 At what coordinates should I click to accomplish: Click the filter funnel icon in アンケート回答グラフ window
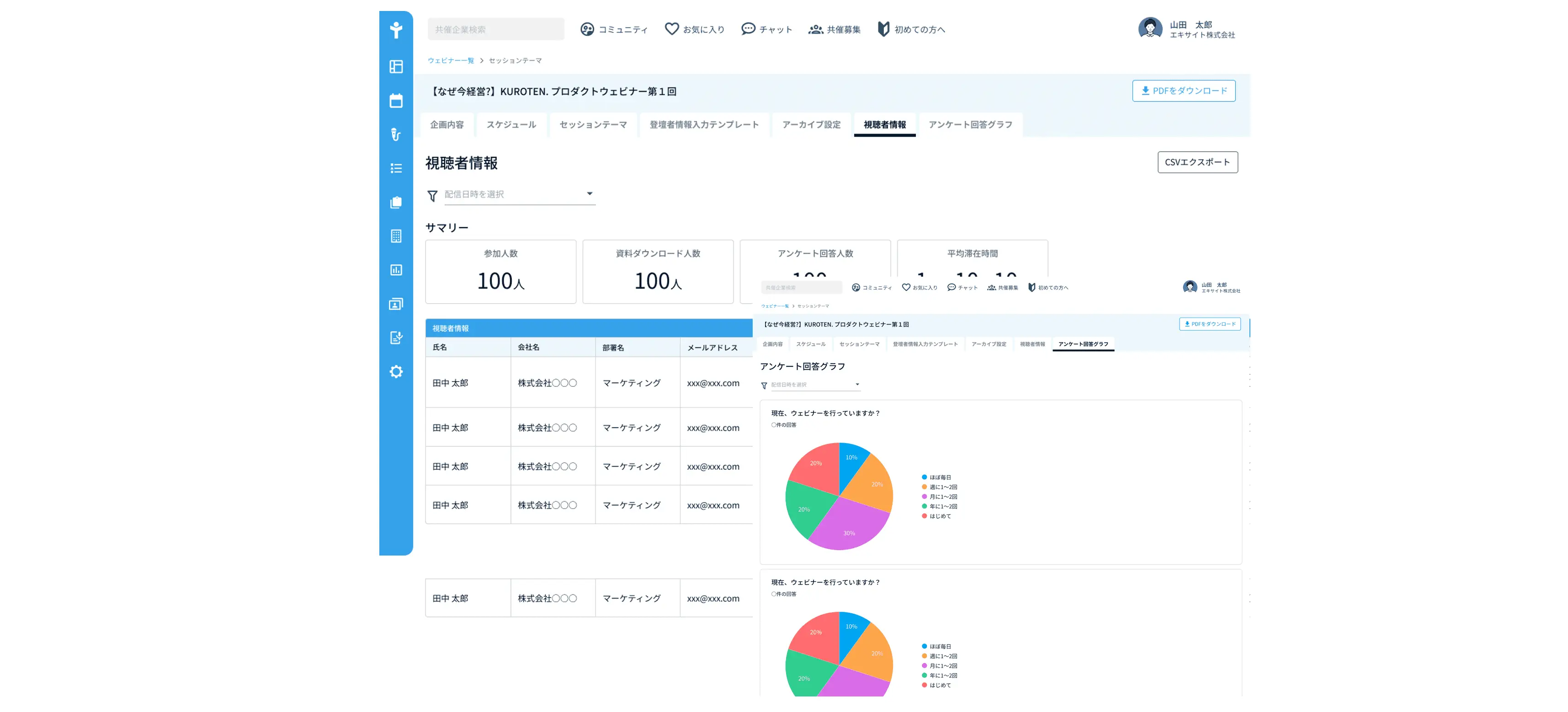pyautogui.click(x=764, y=385)
